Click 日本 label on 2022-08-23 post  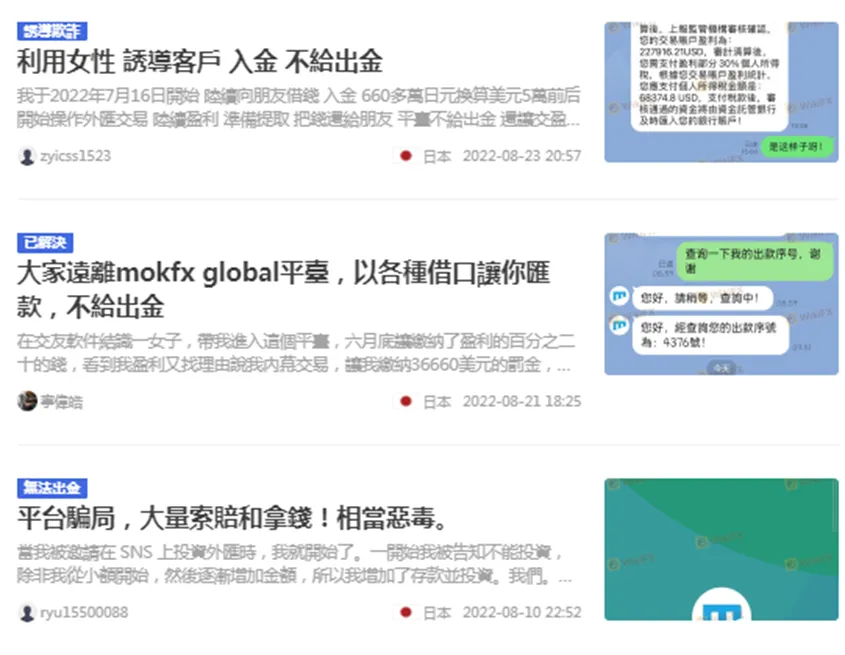437,156
